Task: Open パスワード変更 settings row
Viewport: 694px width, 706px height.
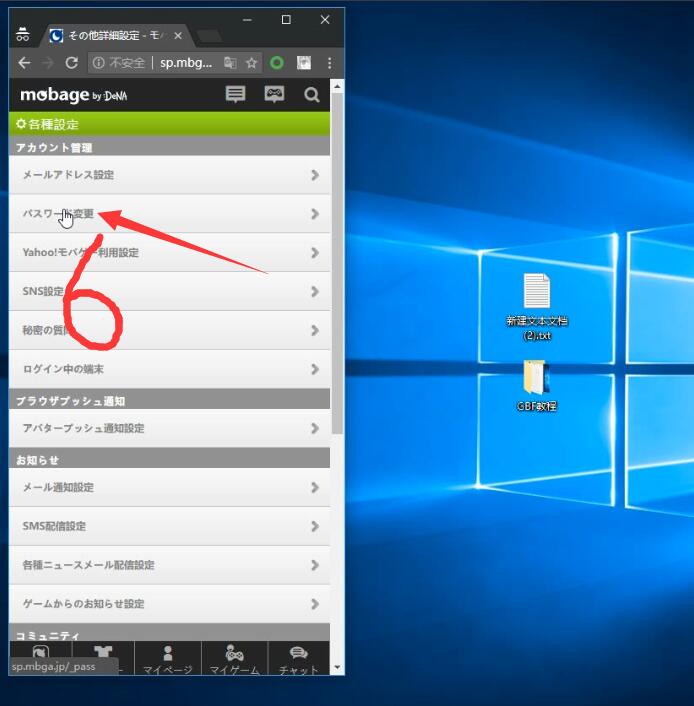Action: click(169, 214)
